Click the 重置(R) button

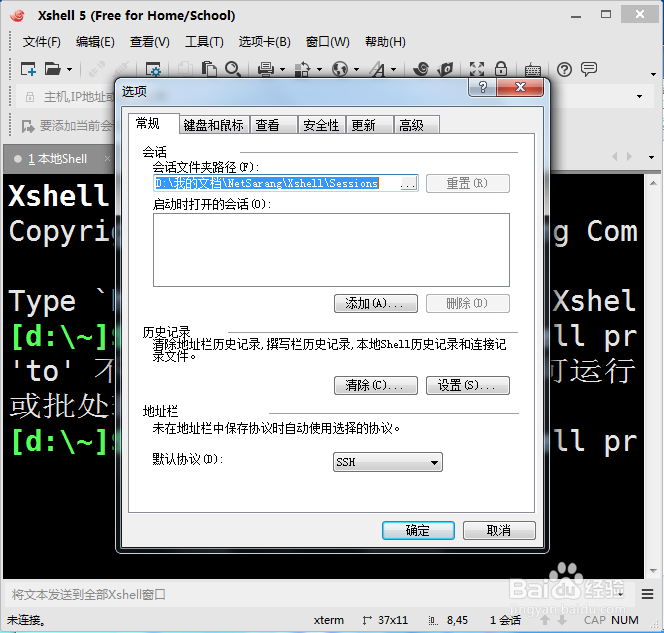click(x=468, y=183)
